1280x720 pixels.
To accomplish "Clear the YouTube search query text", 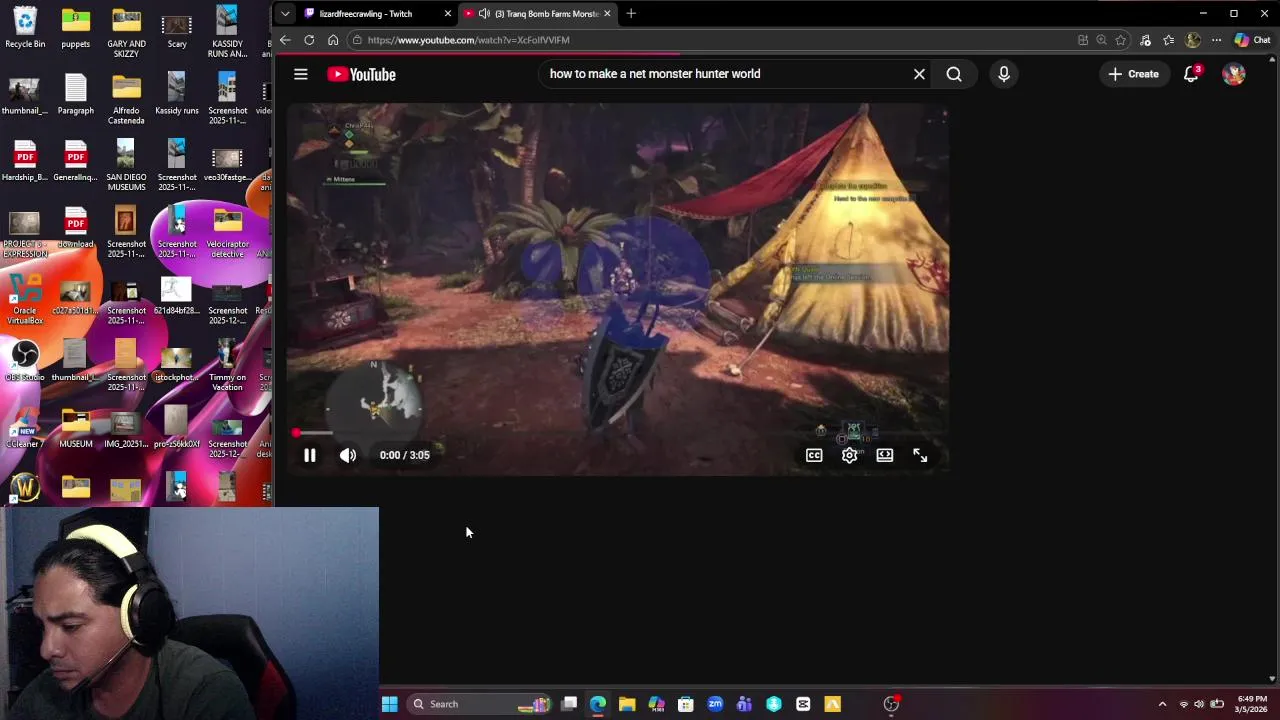I will pos(919,74).
